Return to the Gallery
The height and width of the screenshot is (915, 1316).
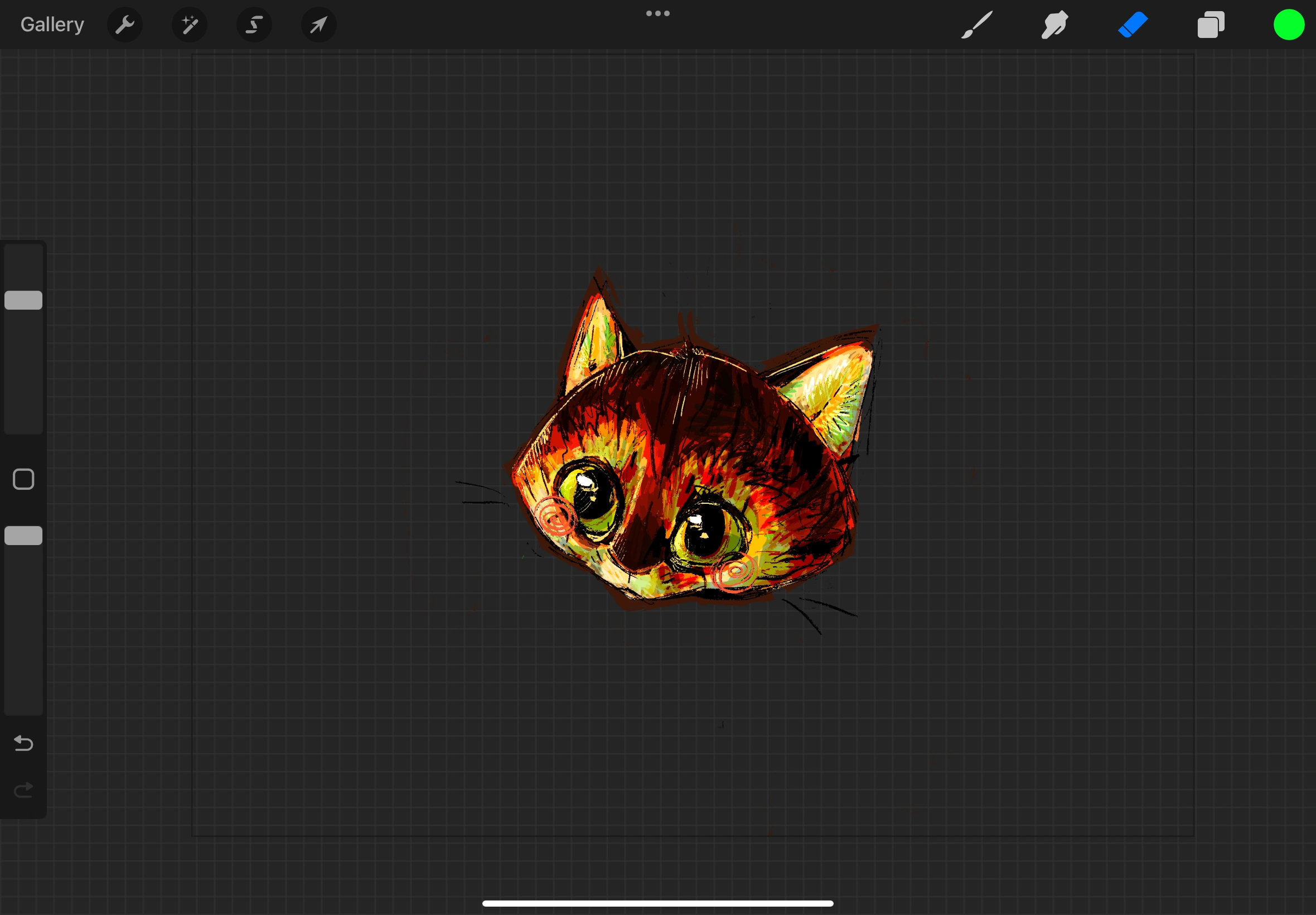pos(51,24)
